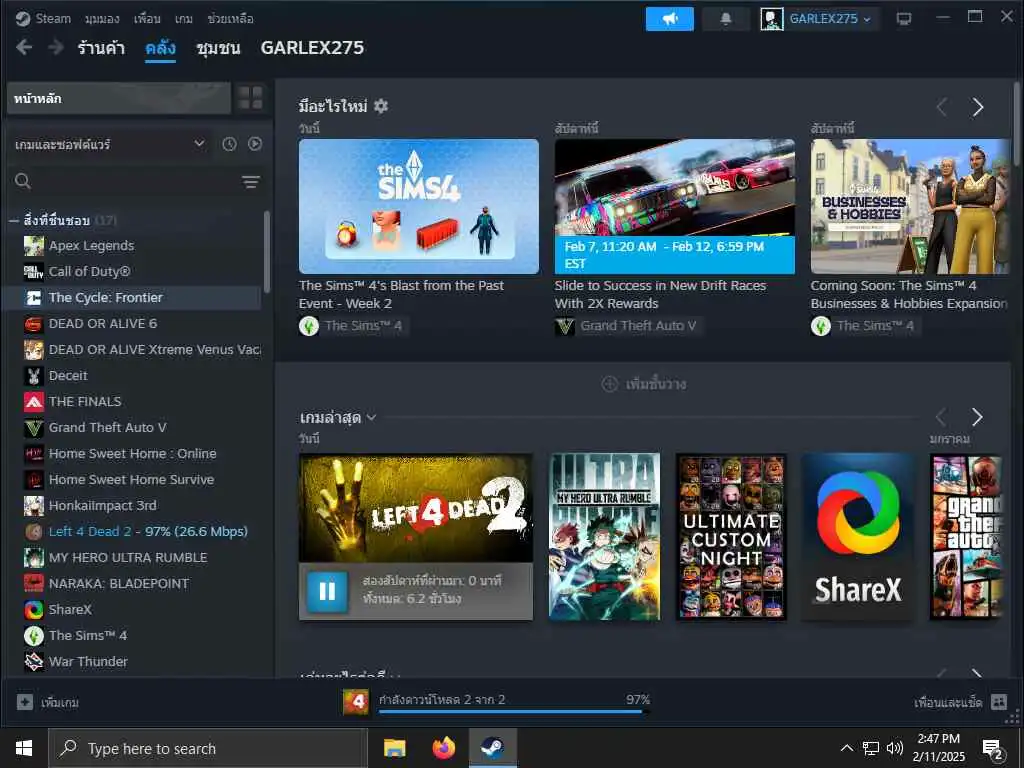Click the library list scrollbar

point(266,252)
